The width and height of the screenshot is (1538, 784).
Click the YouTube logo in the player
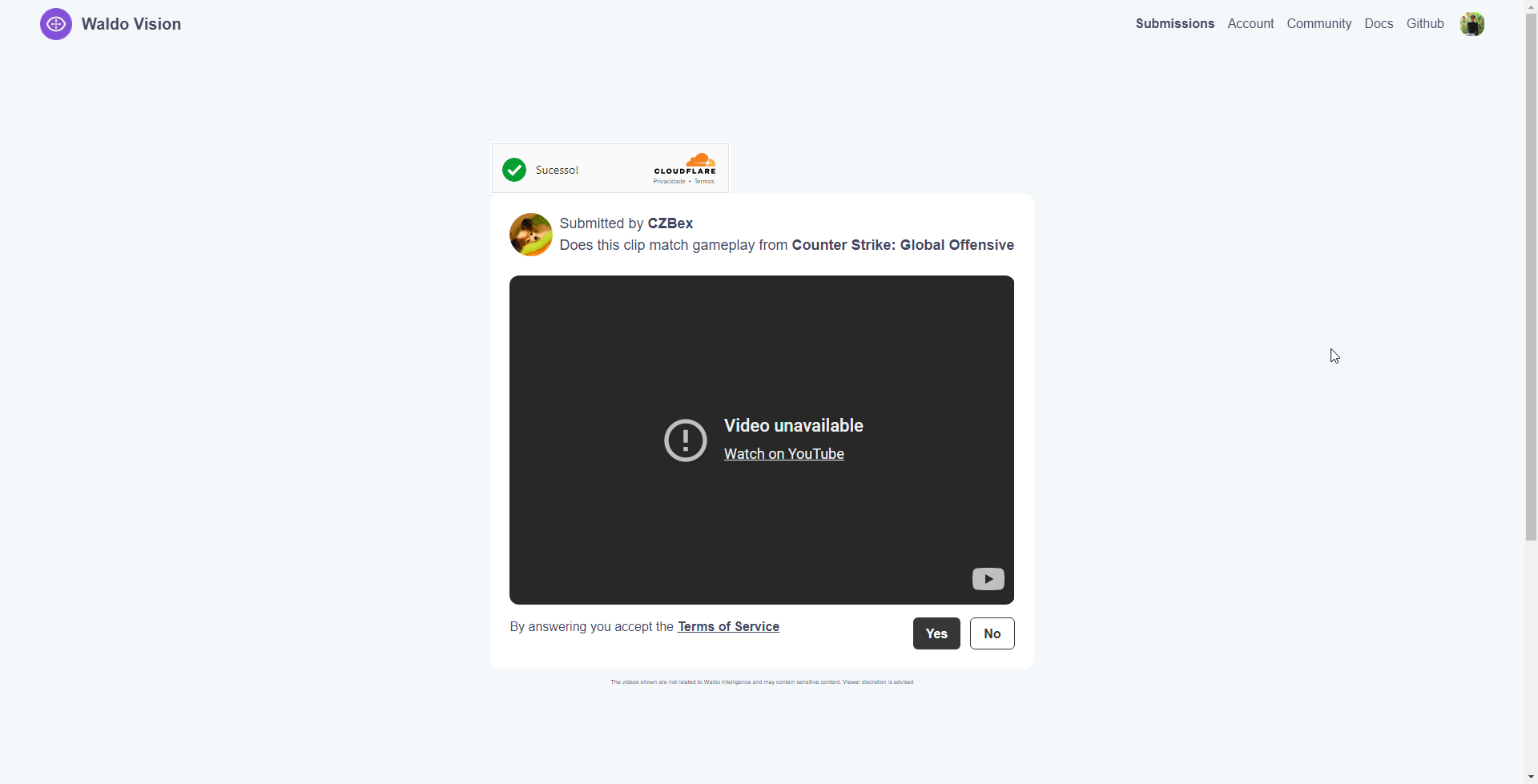988,579
